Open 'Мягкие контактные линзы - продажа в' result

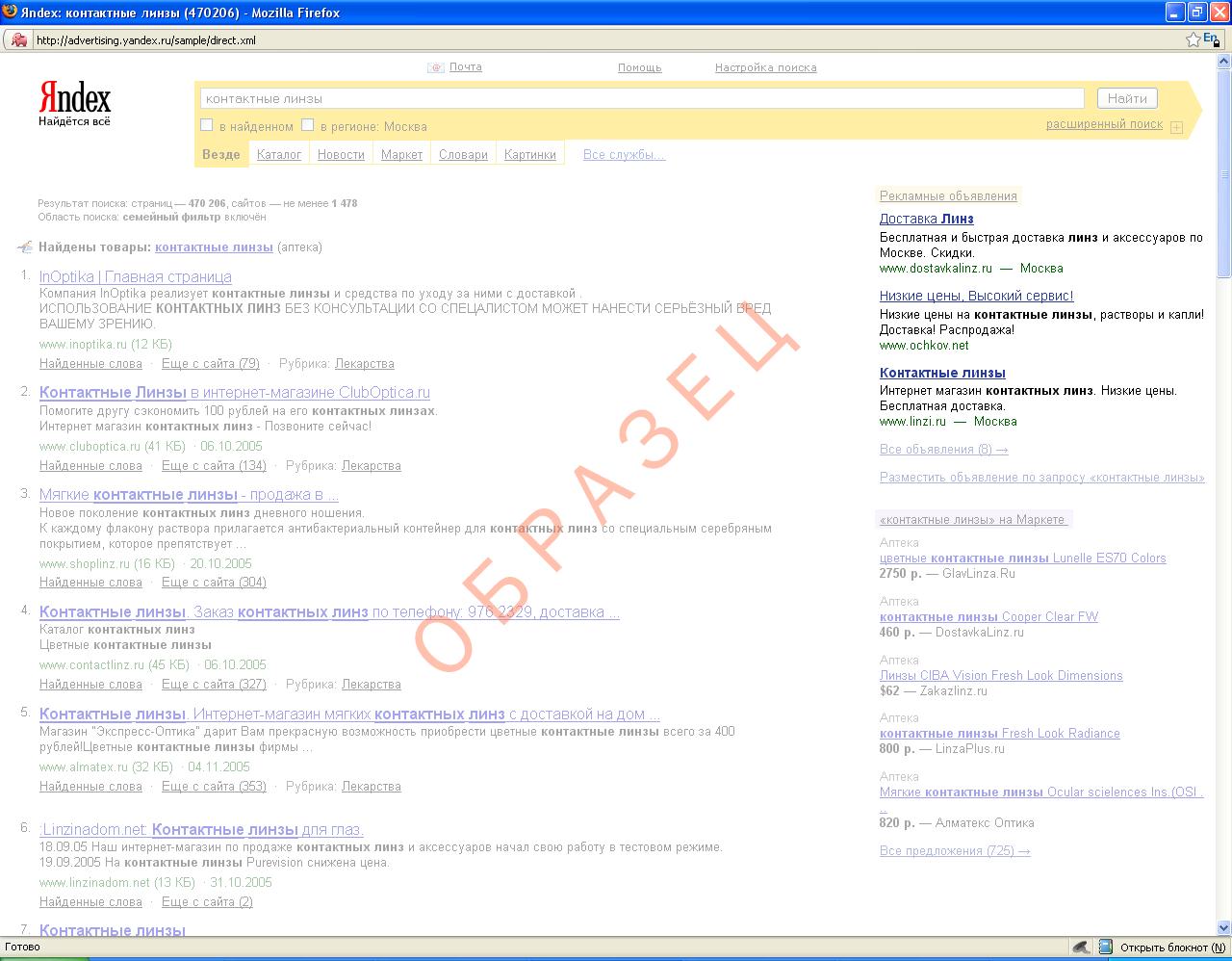click(189, 495)
